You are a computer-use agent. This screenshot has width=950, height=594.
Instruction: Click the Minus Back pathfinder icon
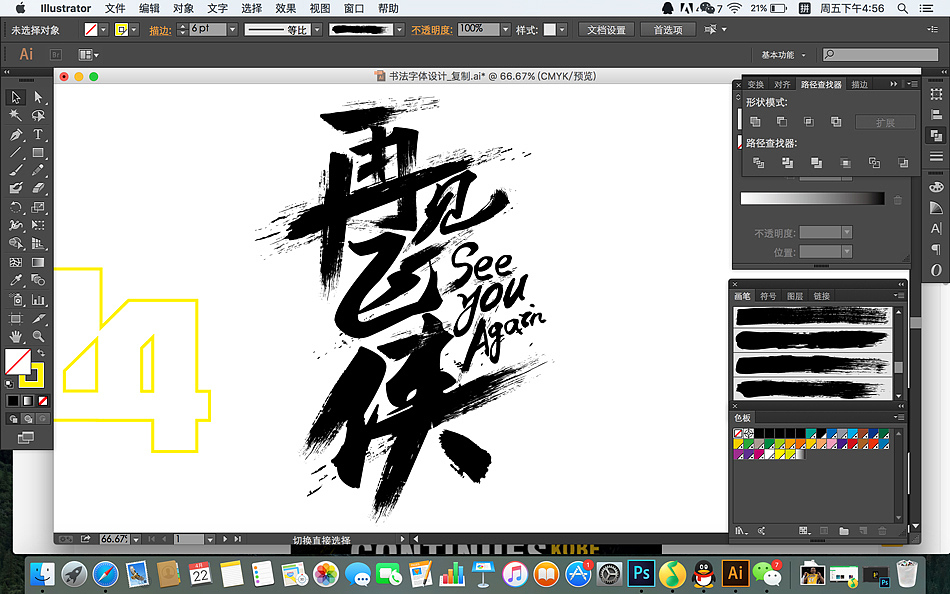click(x=903, y=162)
